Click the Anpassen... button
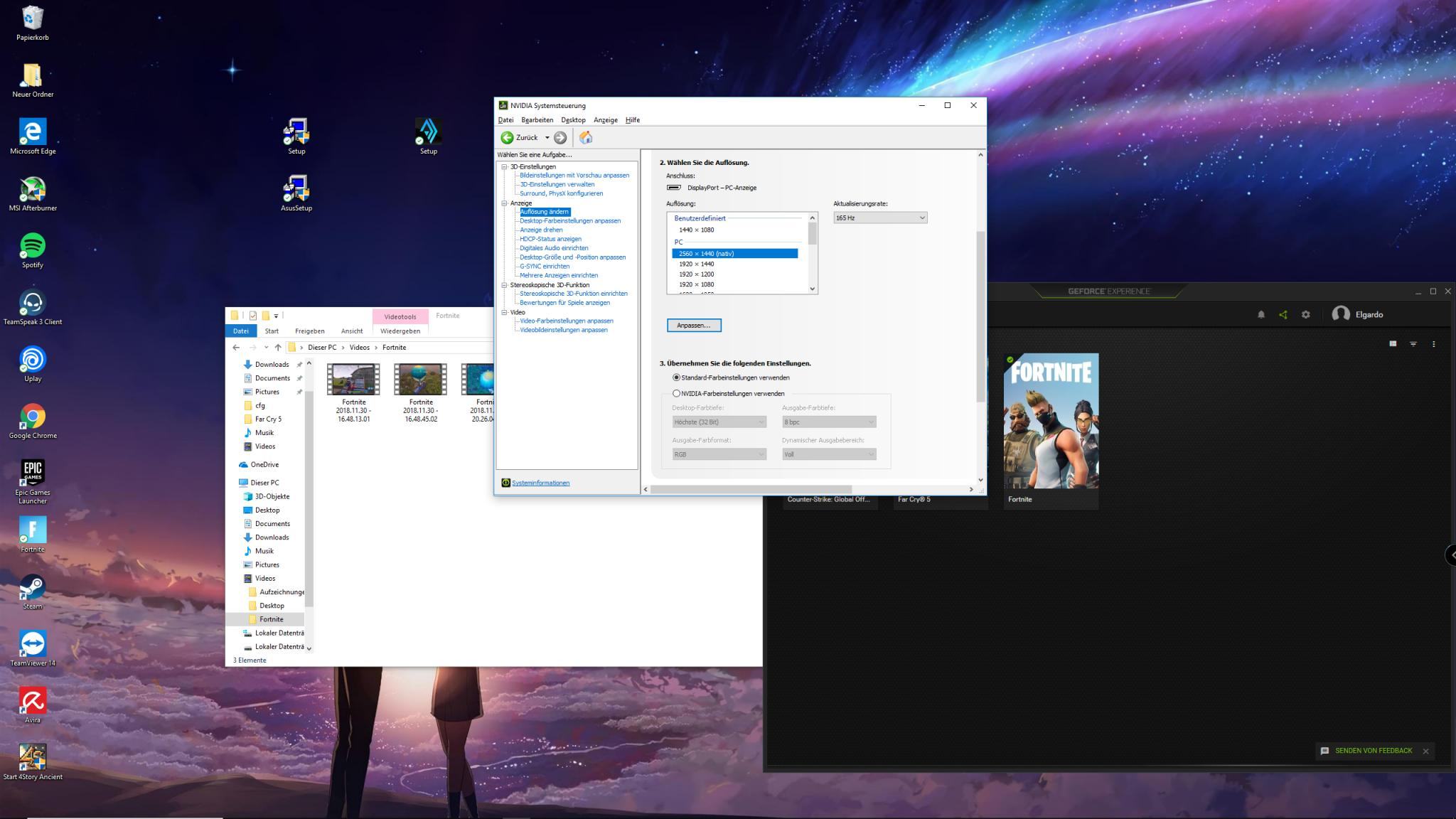Image resolution: width=1456 pixels, height=819 pixels. (694, 325)
